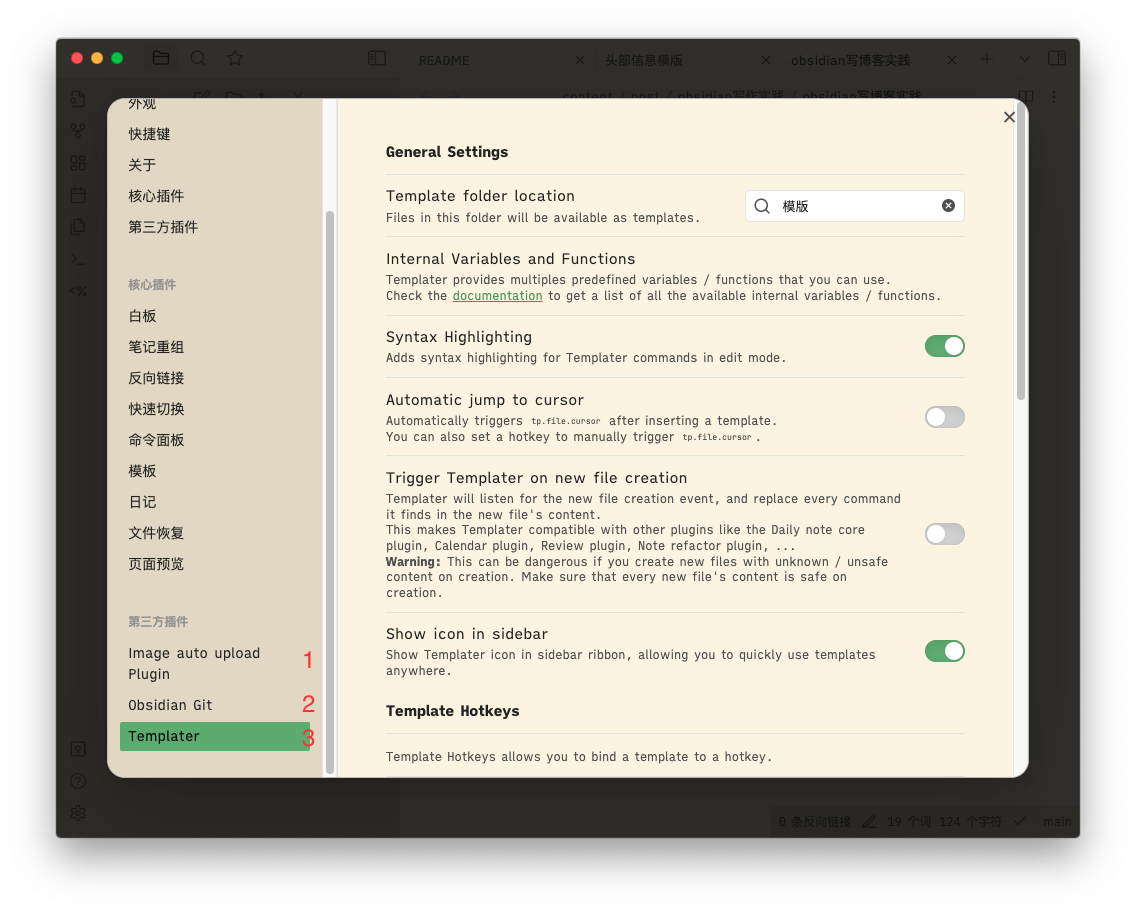This screenshot has width=1136, height=912.
Task: Enable Trigger Templater on new file creation
Action: 945,535
